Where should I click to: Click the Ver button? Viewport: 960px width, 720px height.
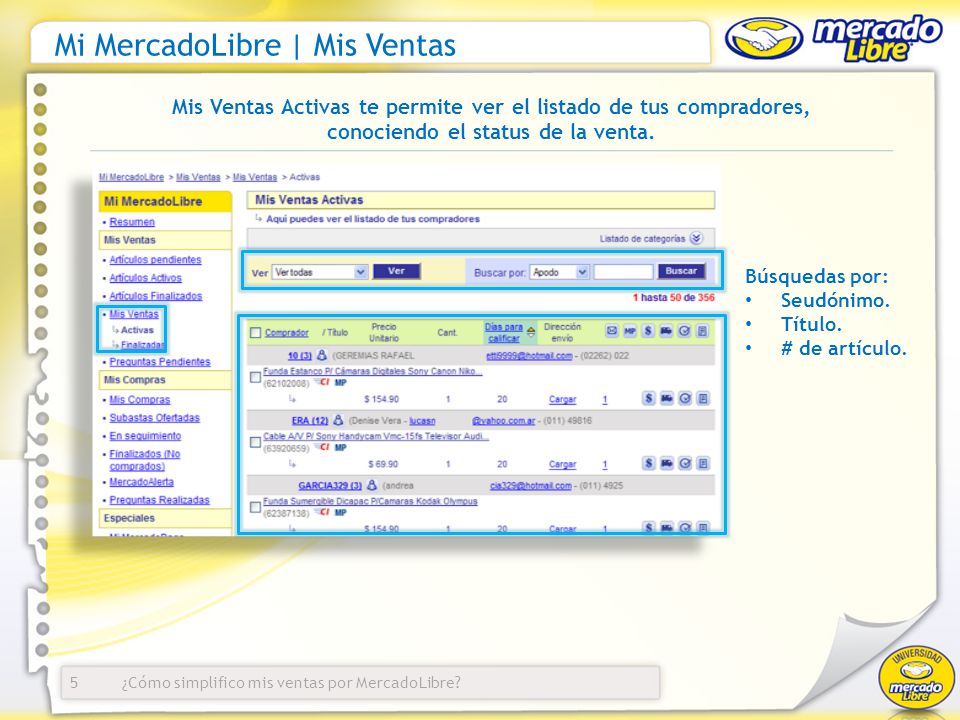coord(396,271)
